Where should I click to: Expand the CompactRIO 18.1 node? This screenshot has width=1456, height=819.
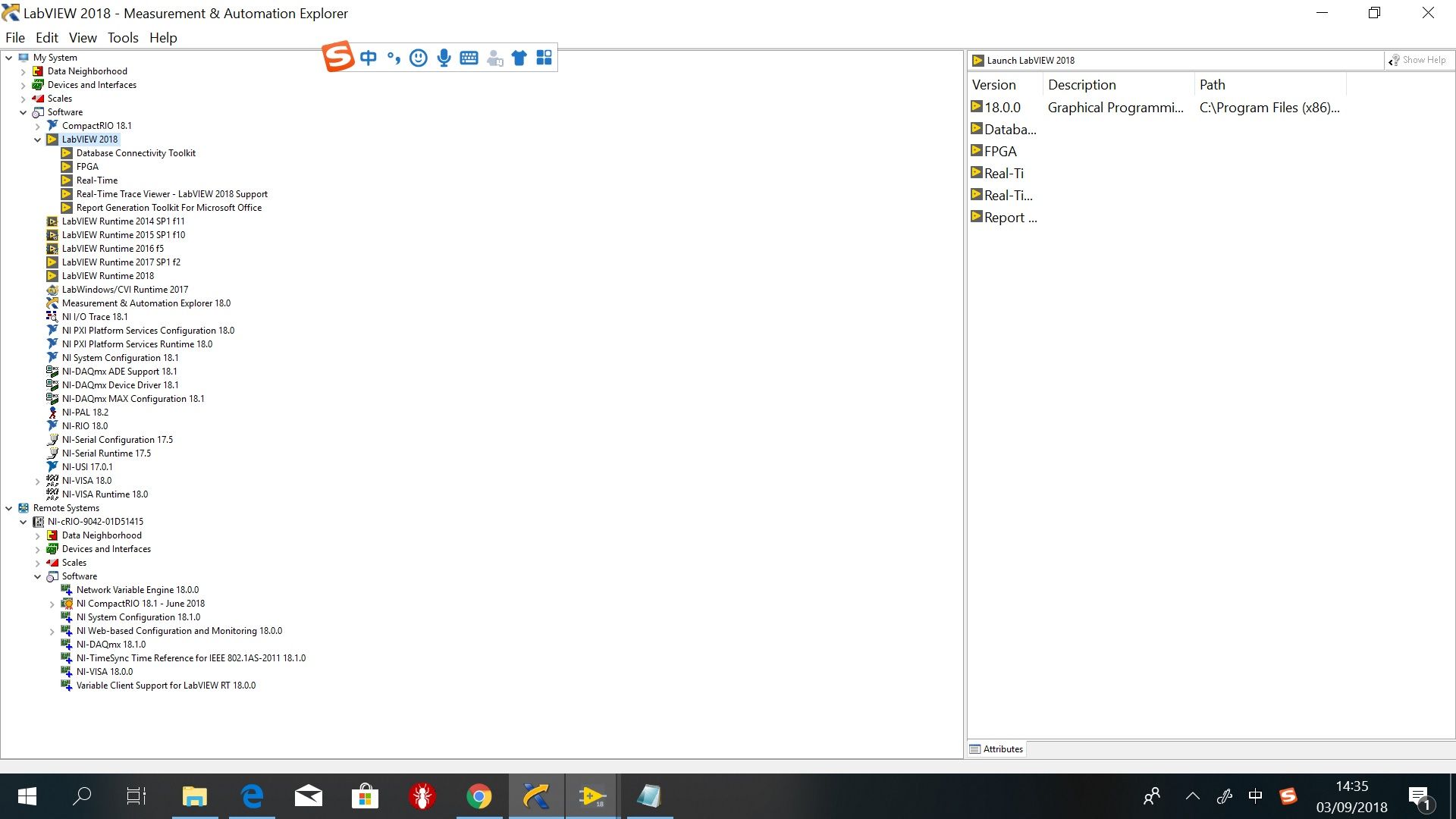(38, 126)
